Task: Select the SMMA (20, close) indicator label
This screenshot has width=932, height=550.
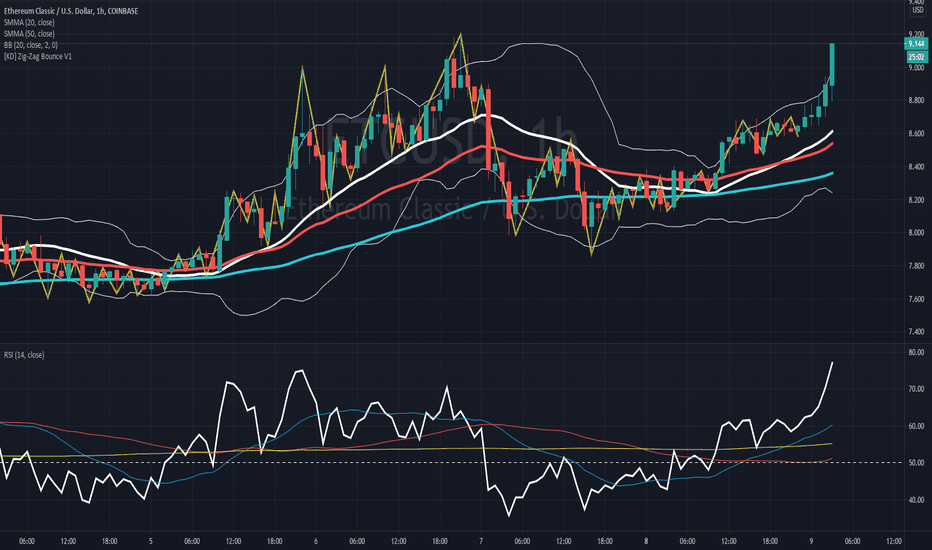Action: coord(29,22)
